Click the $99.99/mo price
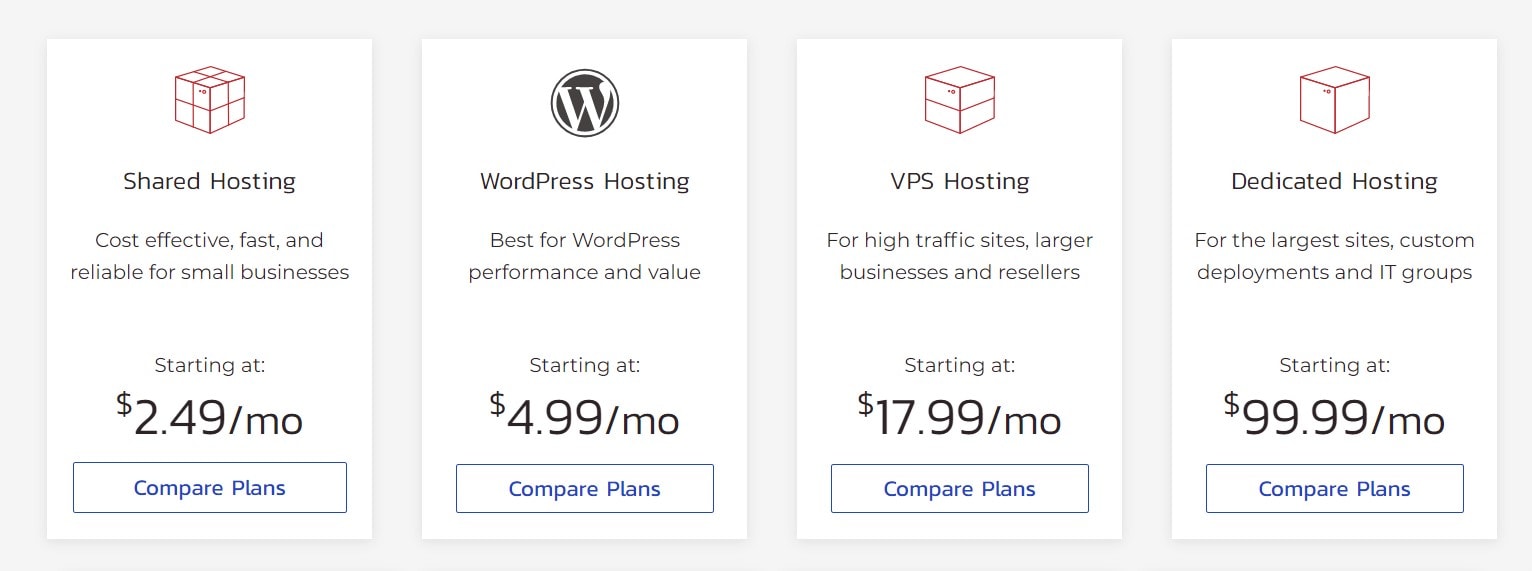This screenshot has height=571, width=1532. pyautogui.click(x=1335, y=416)
